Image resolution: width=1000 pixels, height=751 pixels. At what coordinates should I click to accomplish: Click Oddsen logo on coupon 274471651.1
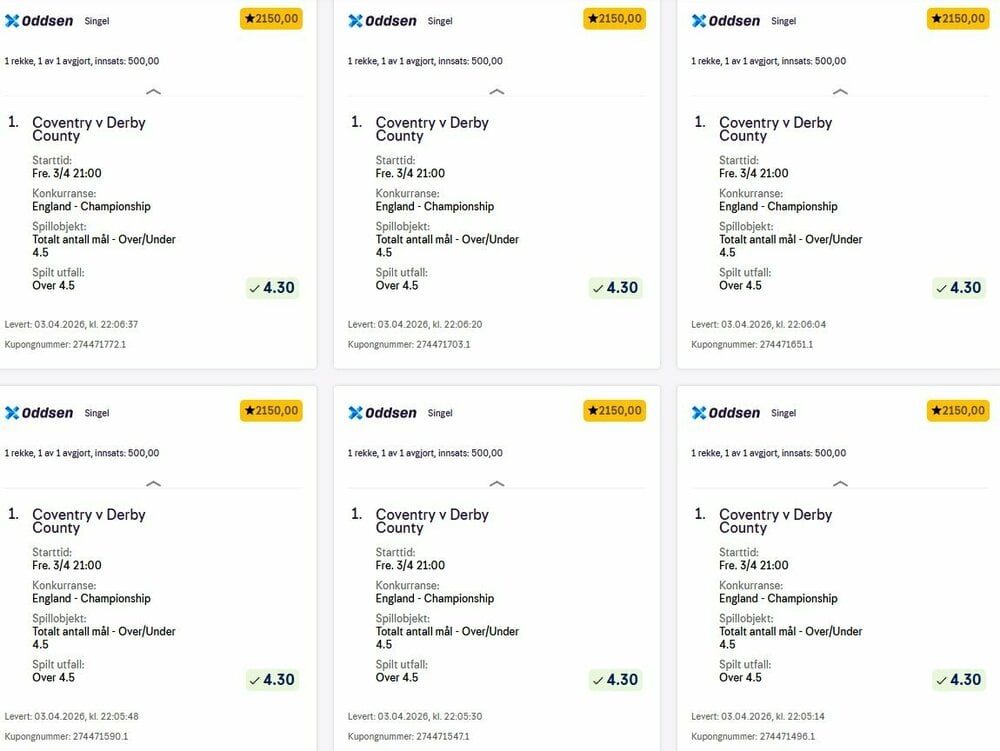[726, 21]
